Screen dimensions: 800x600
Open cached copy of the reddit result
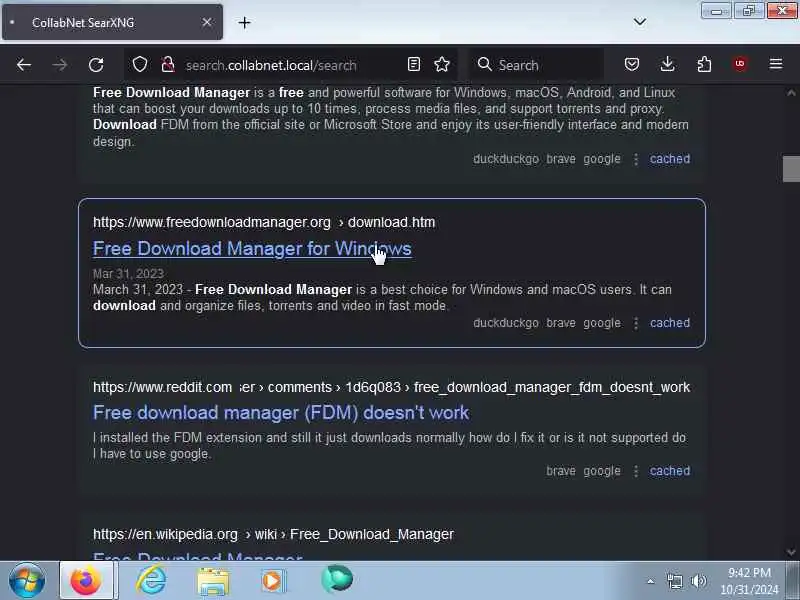click(669, 471)
